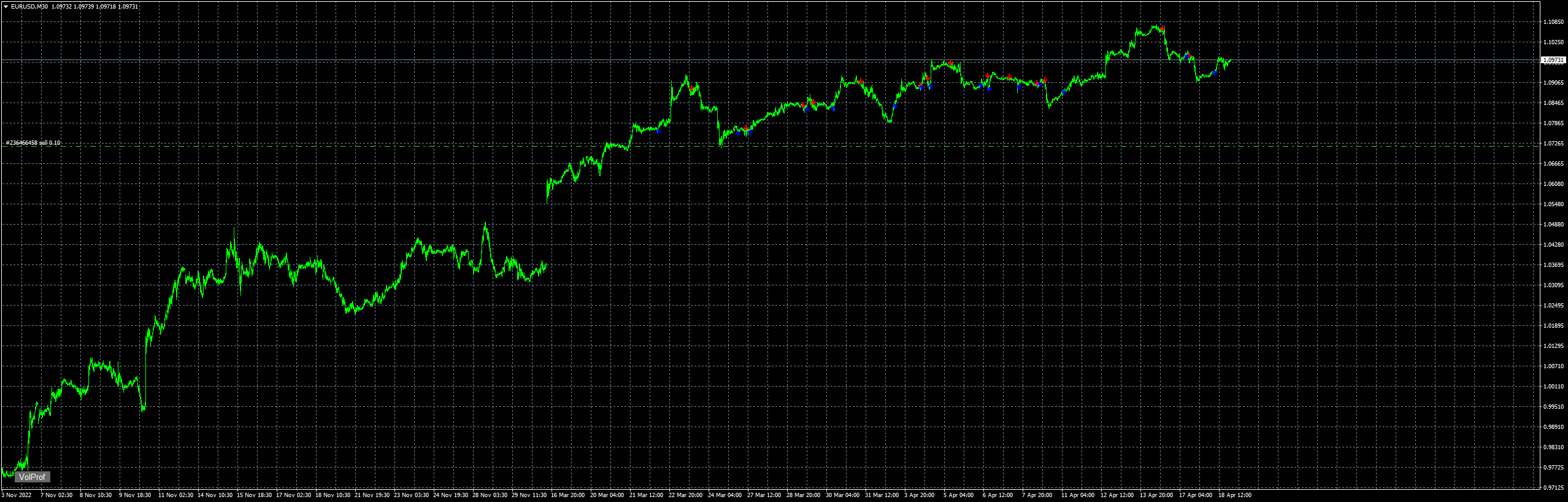Click the 1.08465 price axis label
The width and height of the screenshot is (1568, 502).
[1553, 103]
